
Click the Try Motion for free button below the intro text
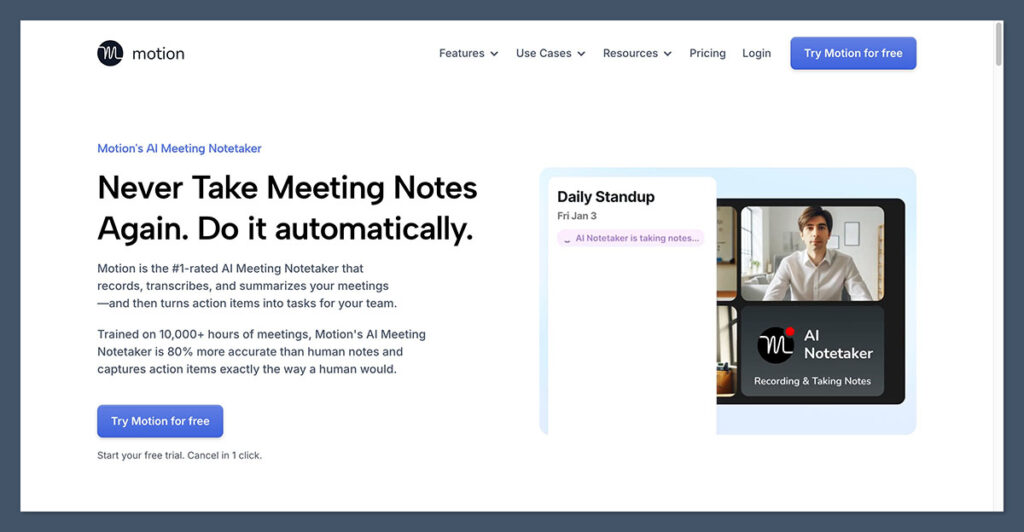tap(160, 421)
